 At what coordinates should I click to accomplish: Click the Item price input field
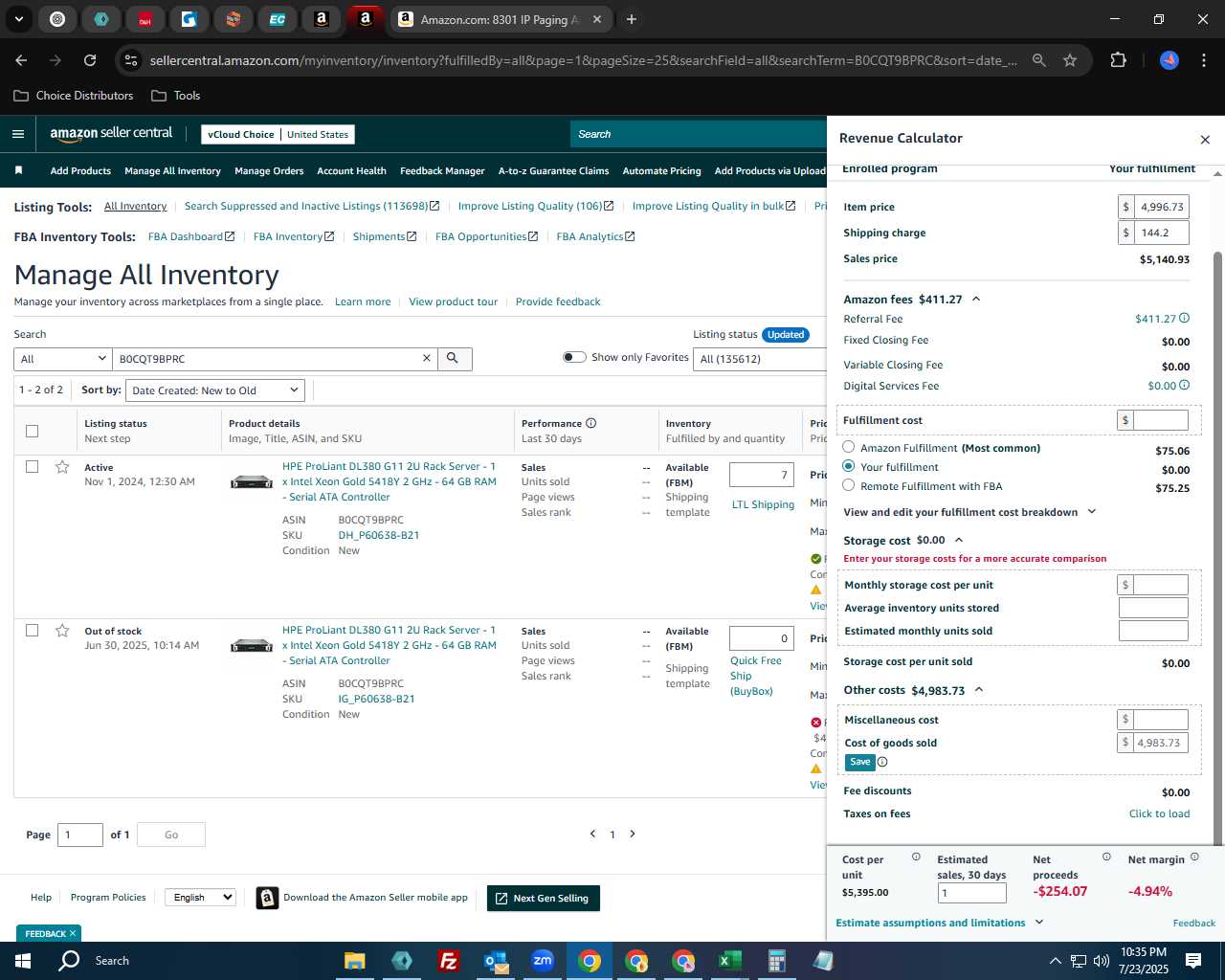(x=1161, y=207)
